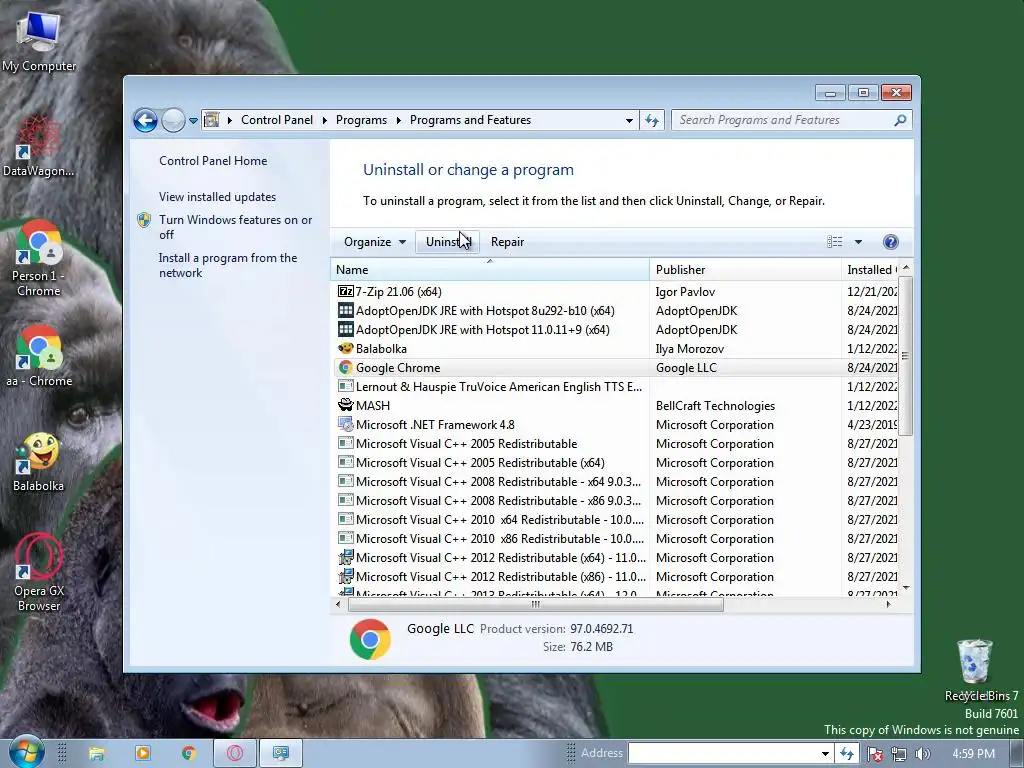
Task: Click the change view icon
Action: (835, 242)
